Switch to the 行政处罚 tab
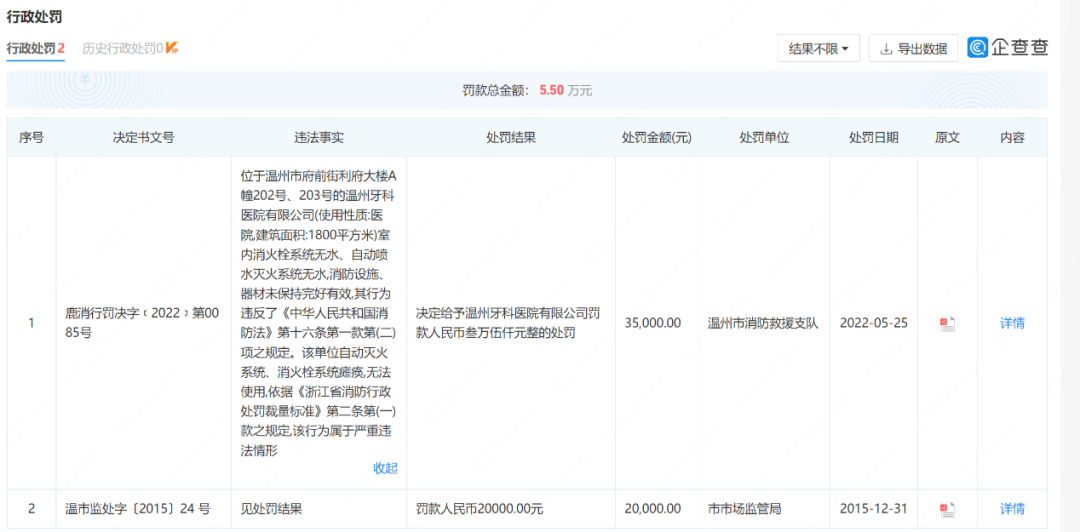This screenshot has width=1080, height=532. click(x=35, y=48)
